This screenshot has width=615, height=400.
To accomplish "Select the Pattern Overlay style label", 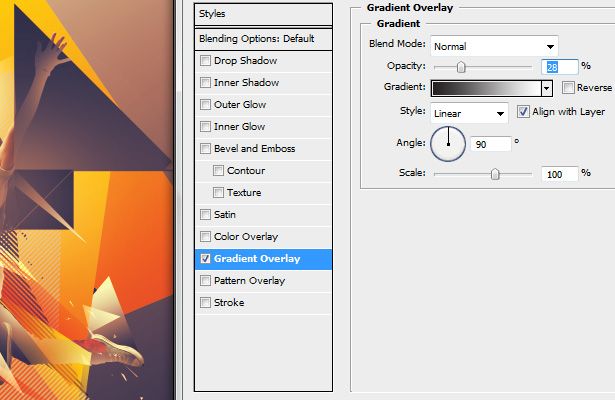I will (x=249, y=281).
